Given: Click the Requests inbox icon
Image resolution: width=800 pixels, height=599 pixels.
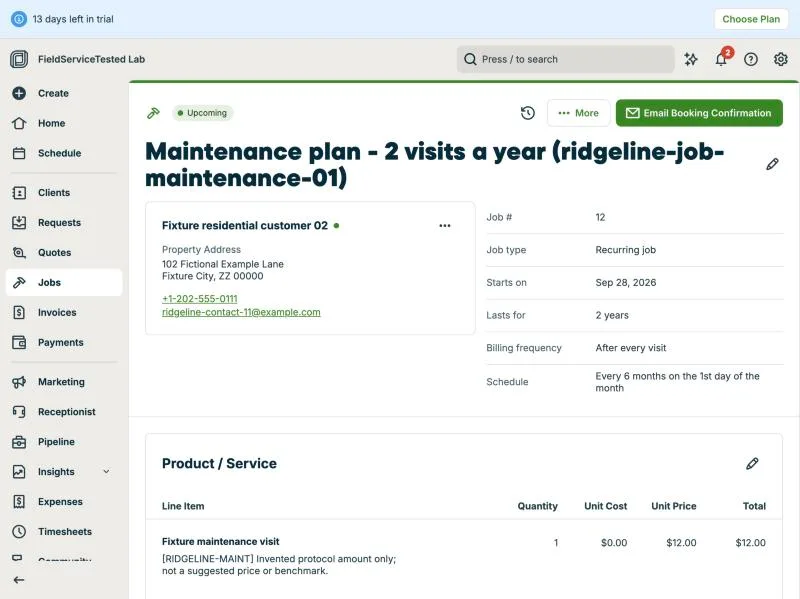Looking at the screenshot, I should [19, 222].
